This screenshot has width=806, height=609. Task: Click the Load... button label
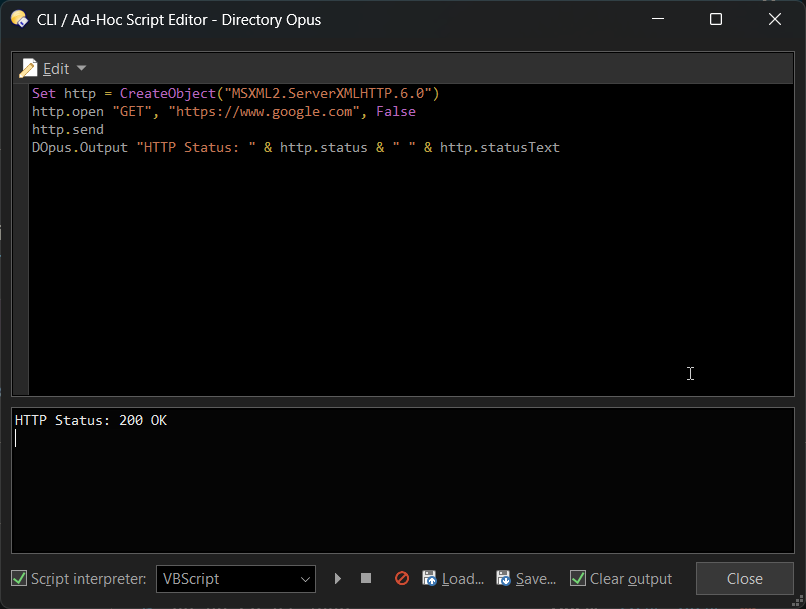tap(463, 579)
